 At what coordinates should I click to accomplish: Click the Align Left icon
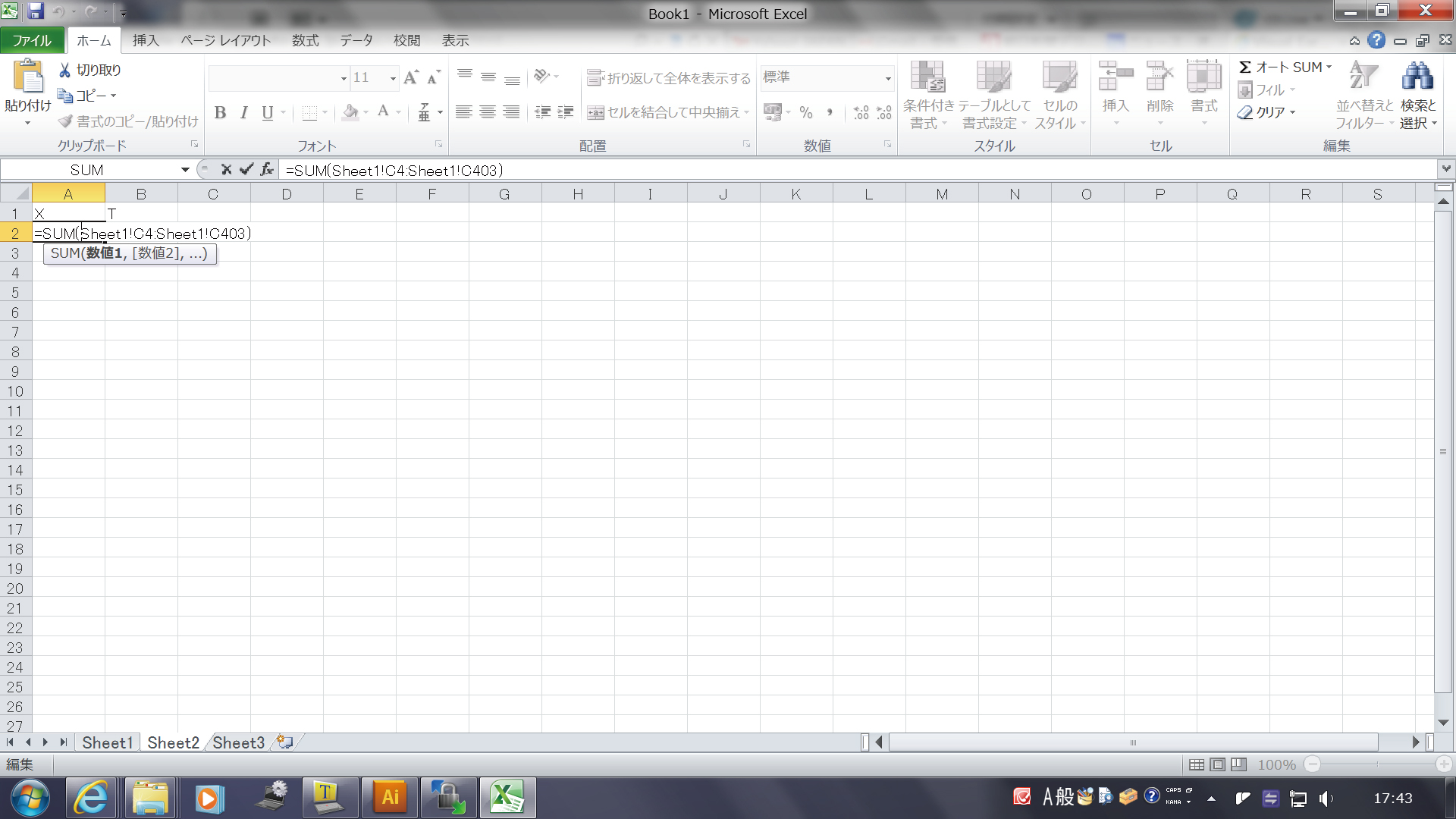click(463, 112)
